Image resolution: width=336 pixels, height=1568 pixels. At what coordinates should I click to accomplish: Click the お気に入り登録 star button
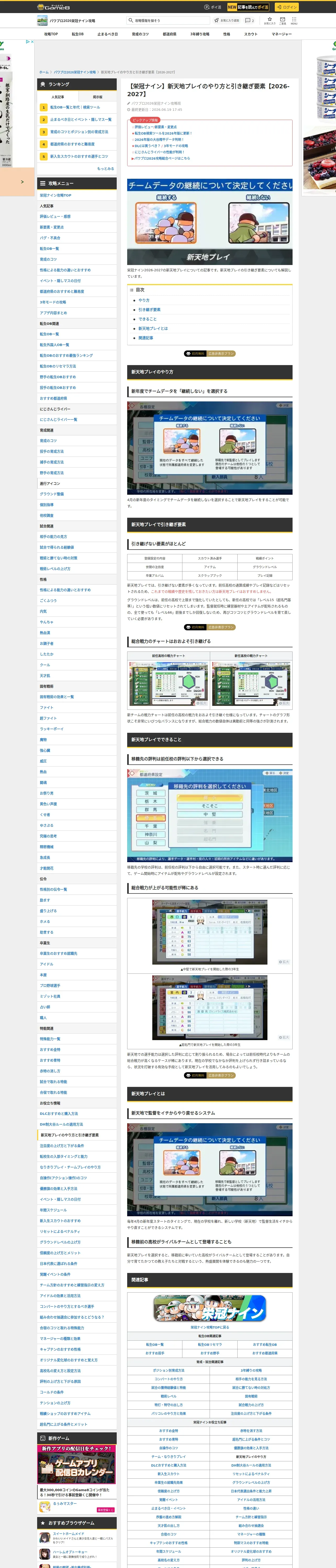click(x=226, y=21)
